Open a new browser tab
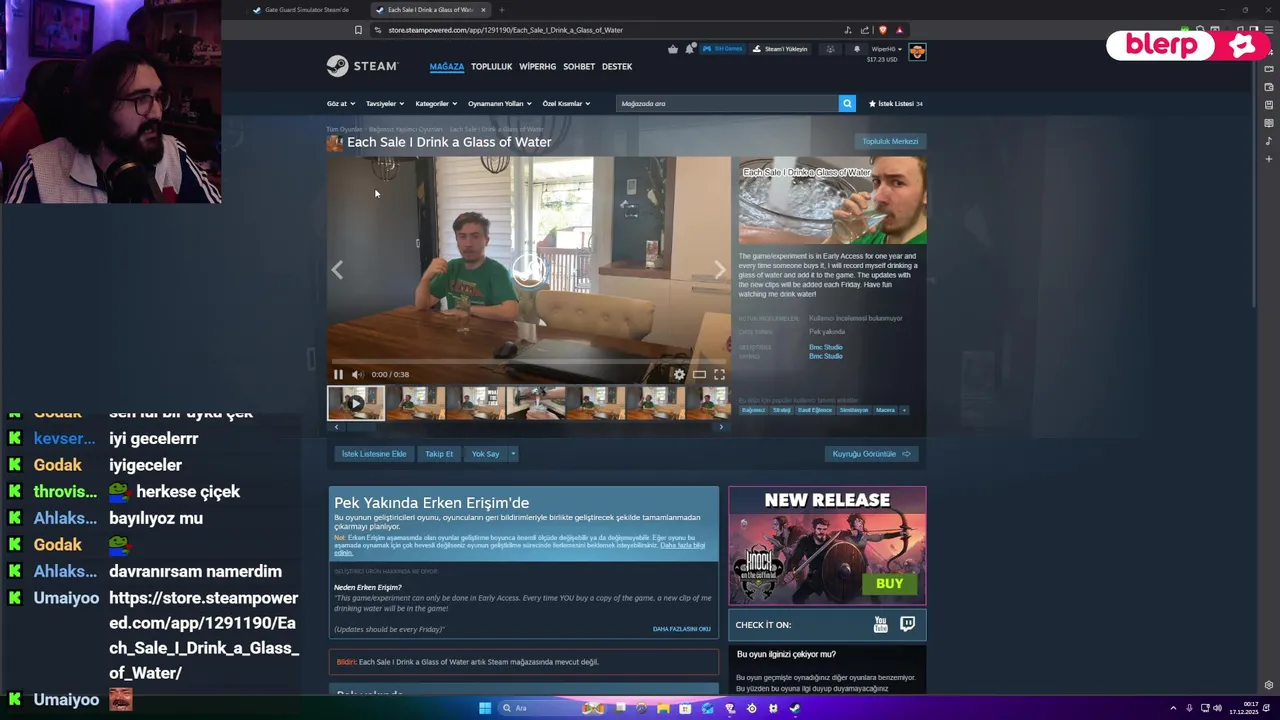Screen dimensions: 1280x720 coord(502,10)
